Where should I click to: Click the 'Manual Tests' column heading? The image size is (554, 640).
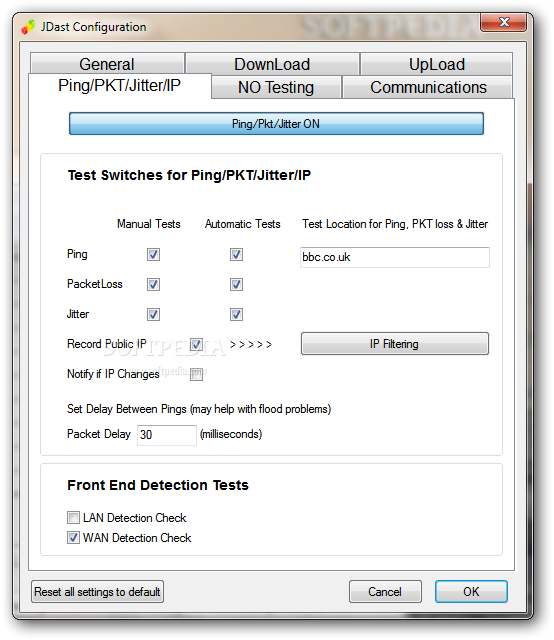pyautogui.click(x=149, y=224)
